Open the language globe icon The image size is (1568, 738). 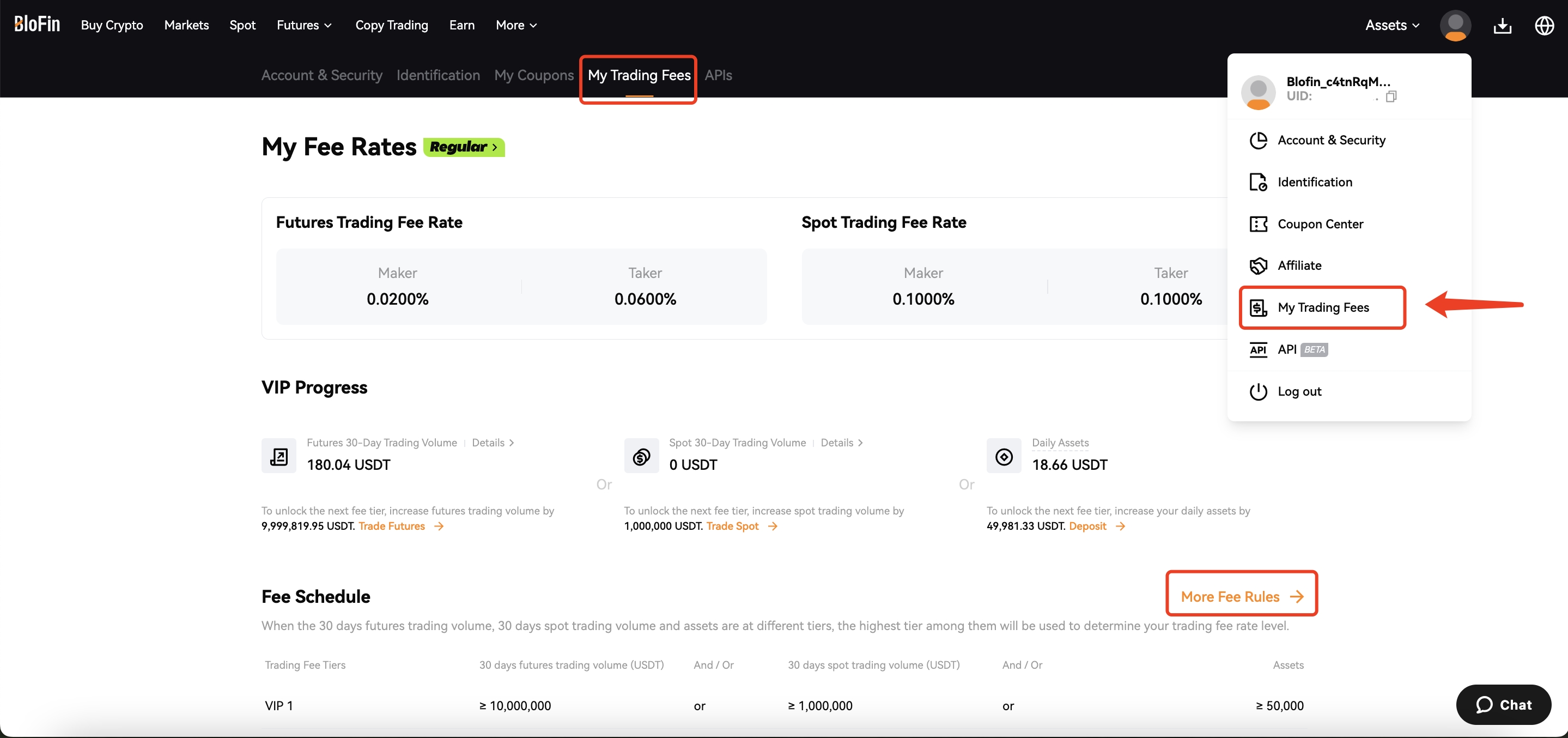coord(1545,25)
